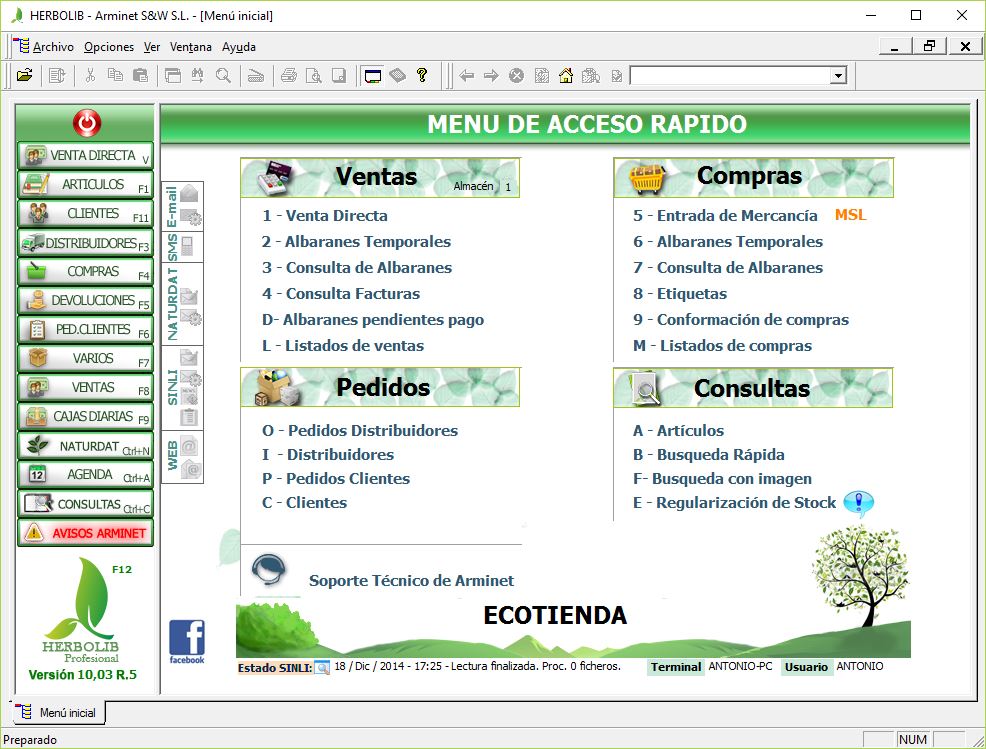986x749 pixels.
Task: Open CLIENTES F11 sidebar button
Action: tap(86, 213)
